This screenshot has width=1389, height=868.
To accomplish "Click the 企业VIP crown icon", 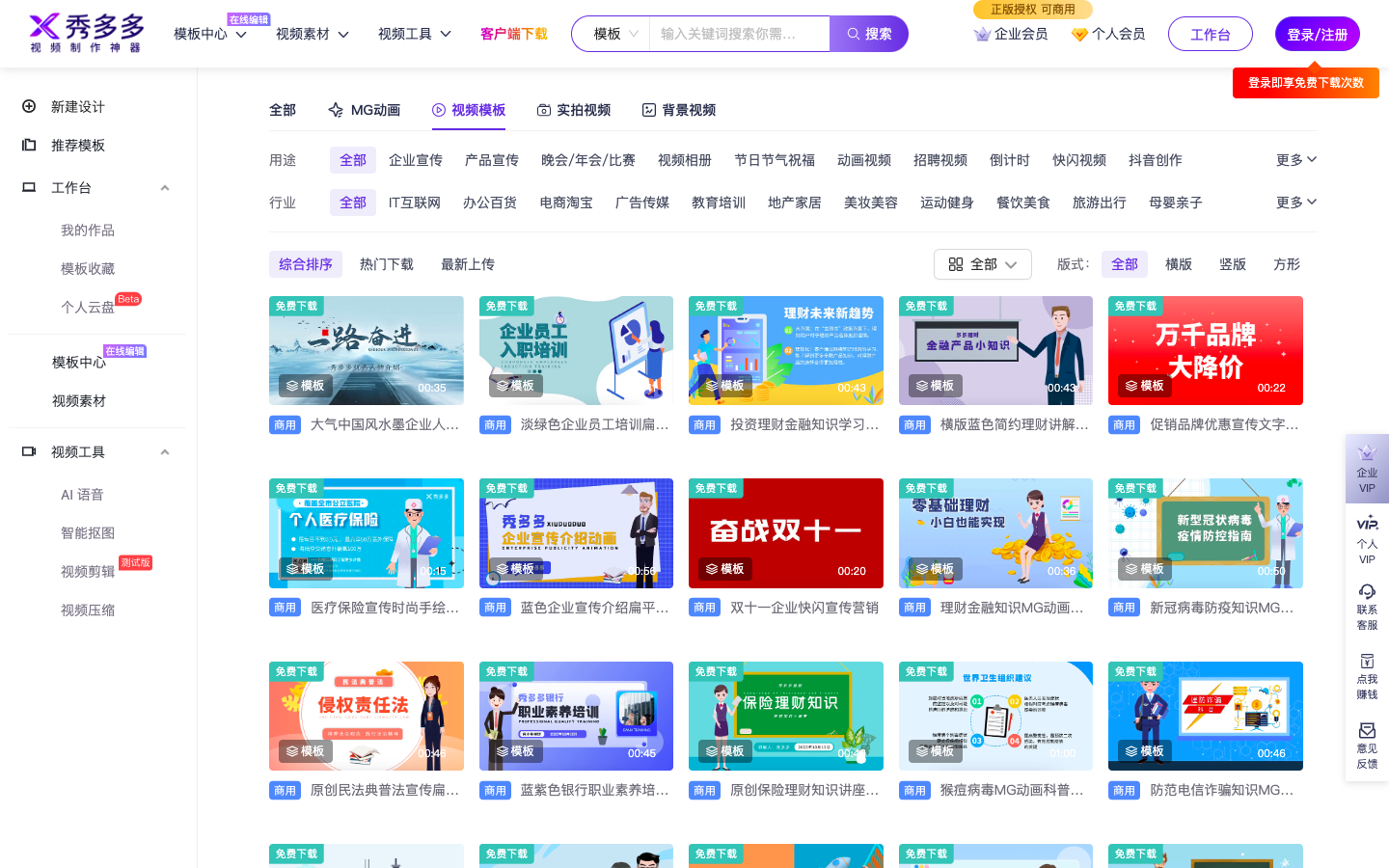I will click(x=1367, y=453).
